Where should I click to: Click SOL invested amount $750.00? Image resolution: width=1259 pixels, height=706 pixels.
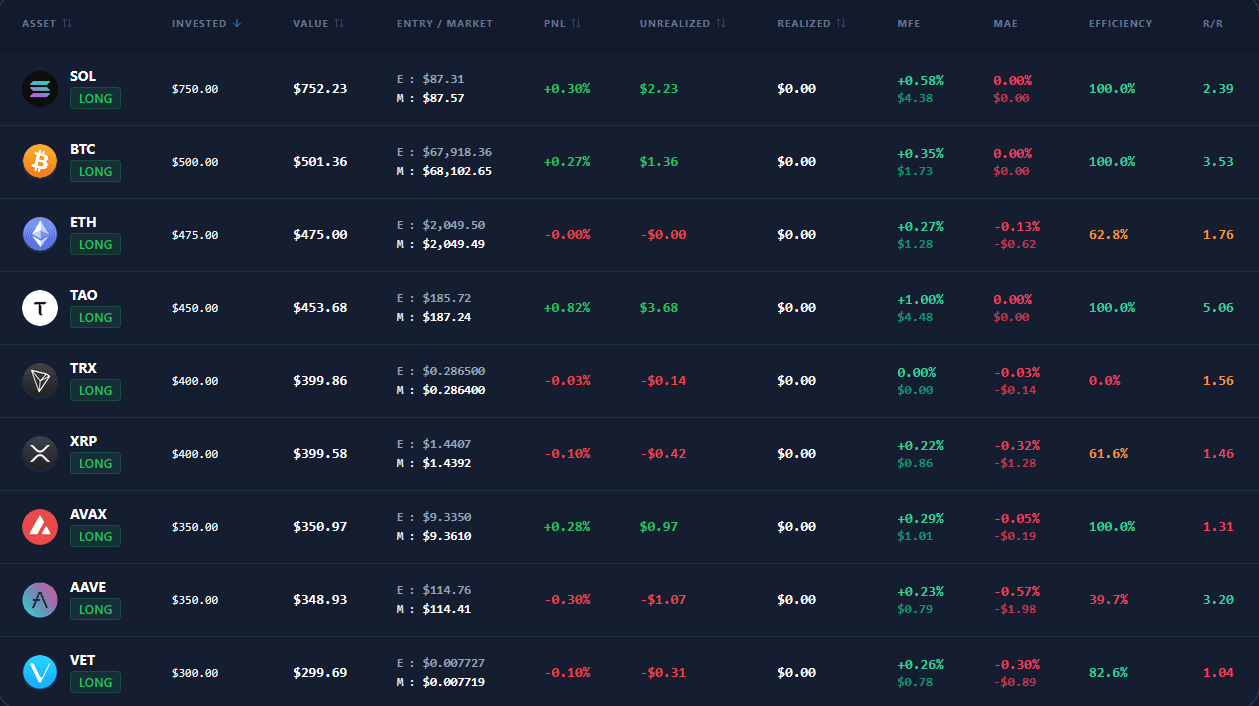tap(195, 89)
